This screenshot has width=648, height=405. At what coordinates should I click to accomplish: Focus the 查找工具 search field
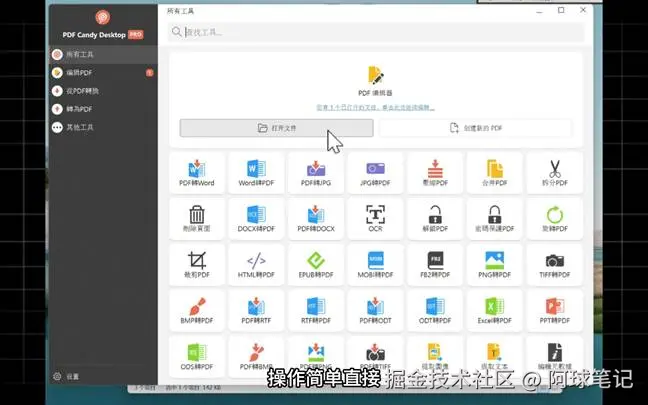[376, 32]
